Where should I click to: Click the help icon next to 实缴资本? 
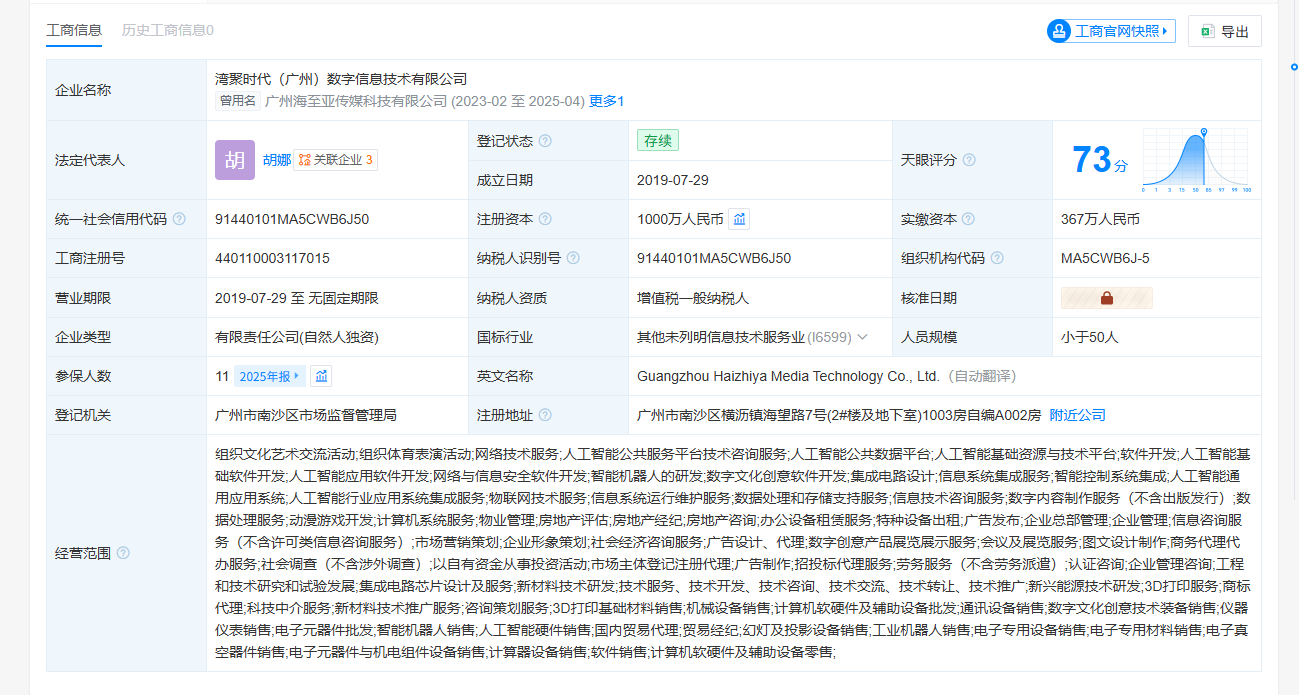point(969,219)
